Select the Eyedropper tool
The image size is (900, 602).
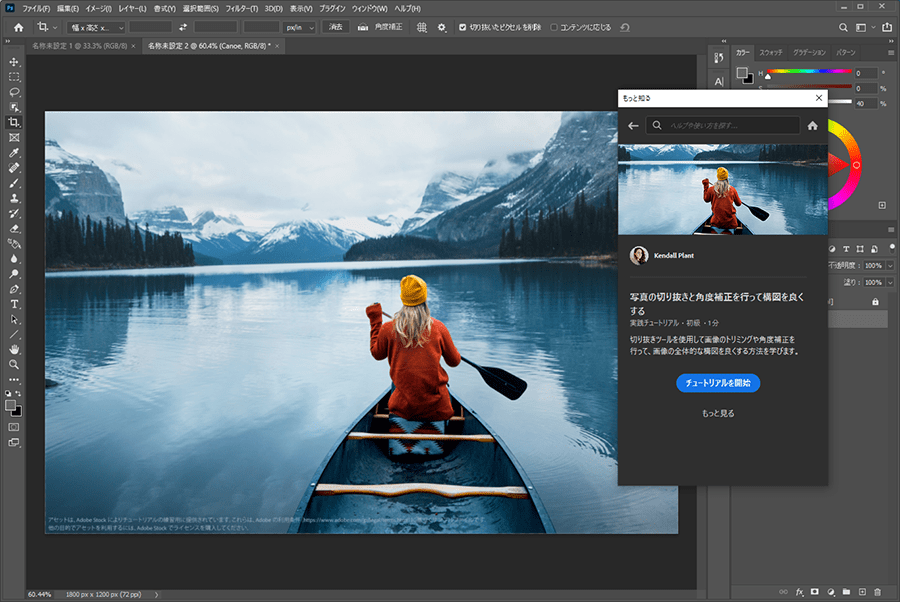[14, 153]
